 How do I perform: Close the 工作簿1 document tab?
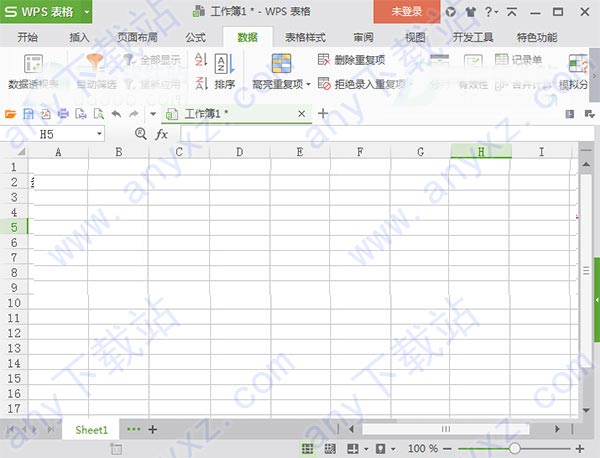[x=302, y=114]
